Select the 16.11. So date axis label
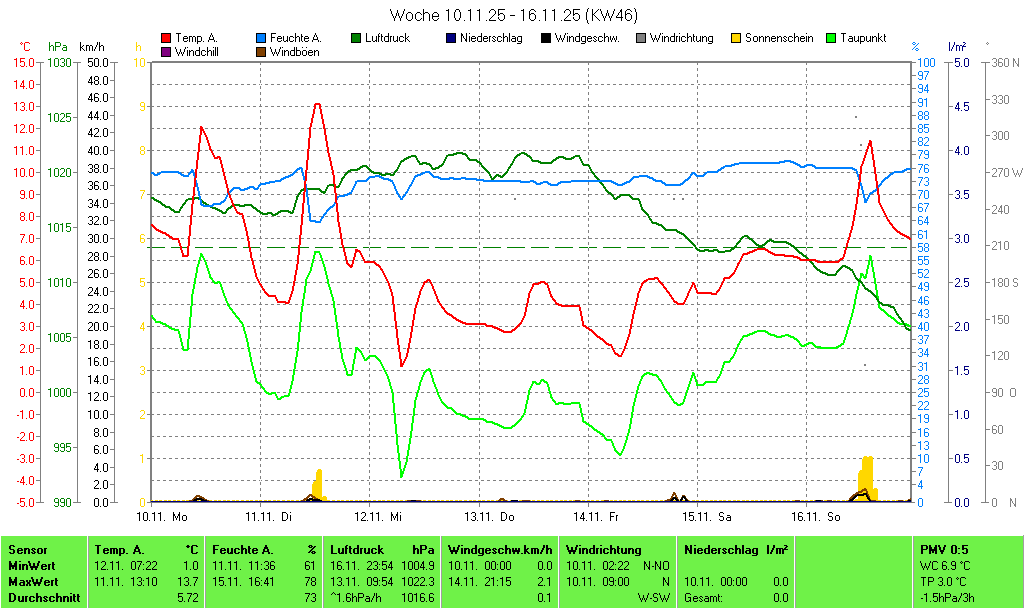The height and width of the screenshot is (608, 1024). point(812,517)
